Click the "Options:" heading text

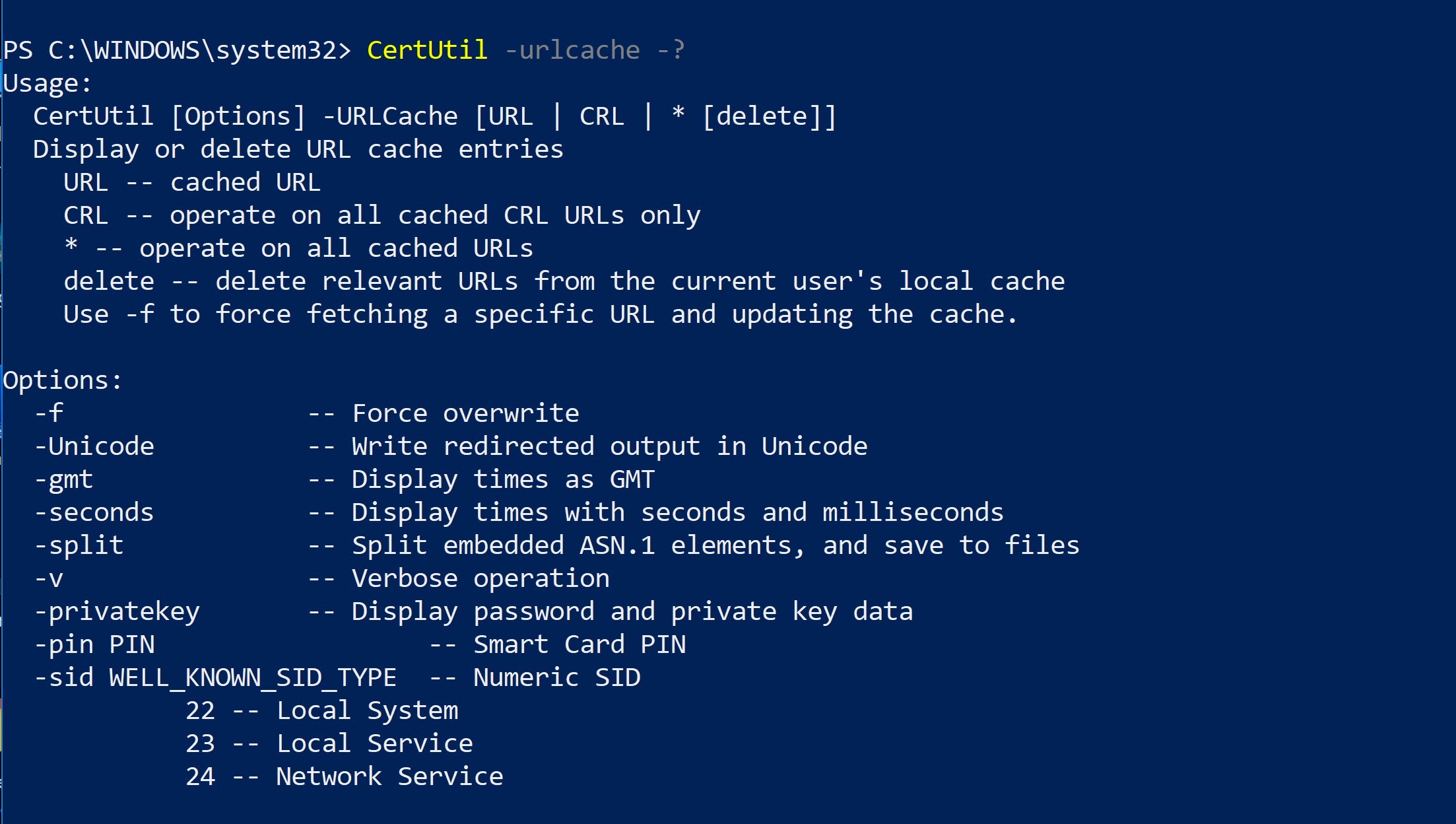click(x=63, y=380)
